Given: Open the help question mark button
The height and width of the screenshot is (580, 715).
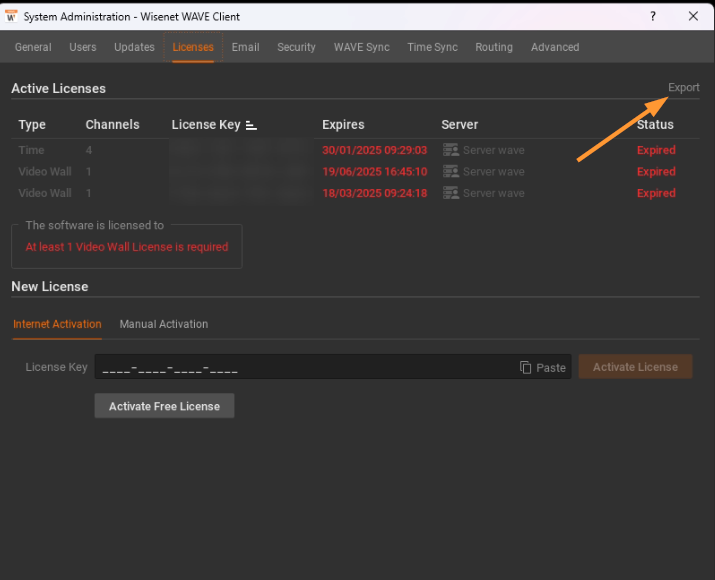Looking at the screenshot, I should pyautogui.click(x=653, y=16).
